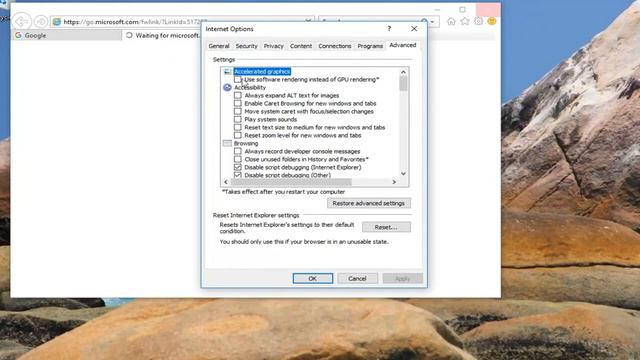Enable Play system sounds checkbox
Image resolution: width=640 pixels, height=360 pixels.
[x=238, y=119]
